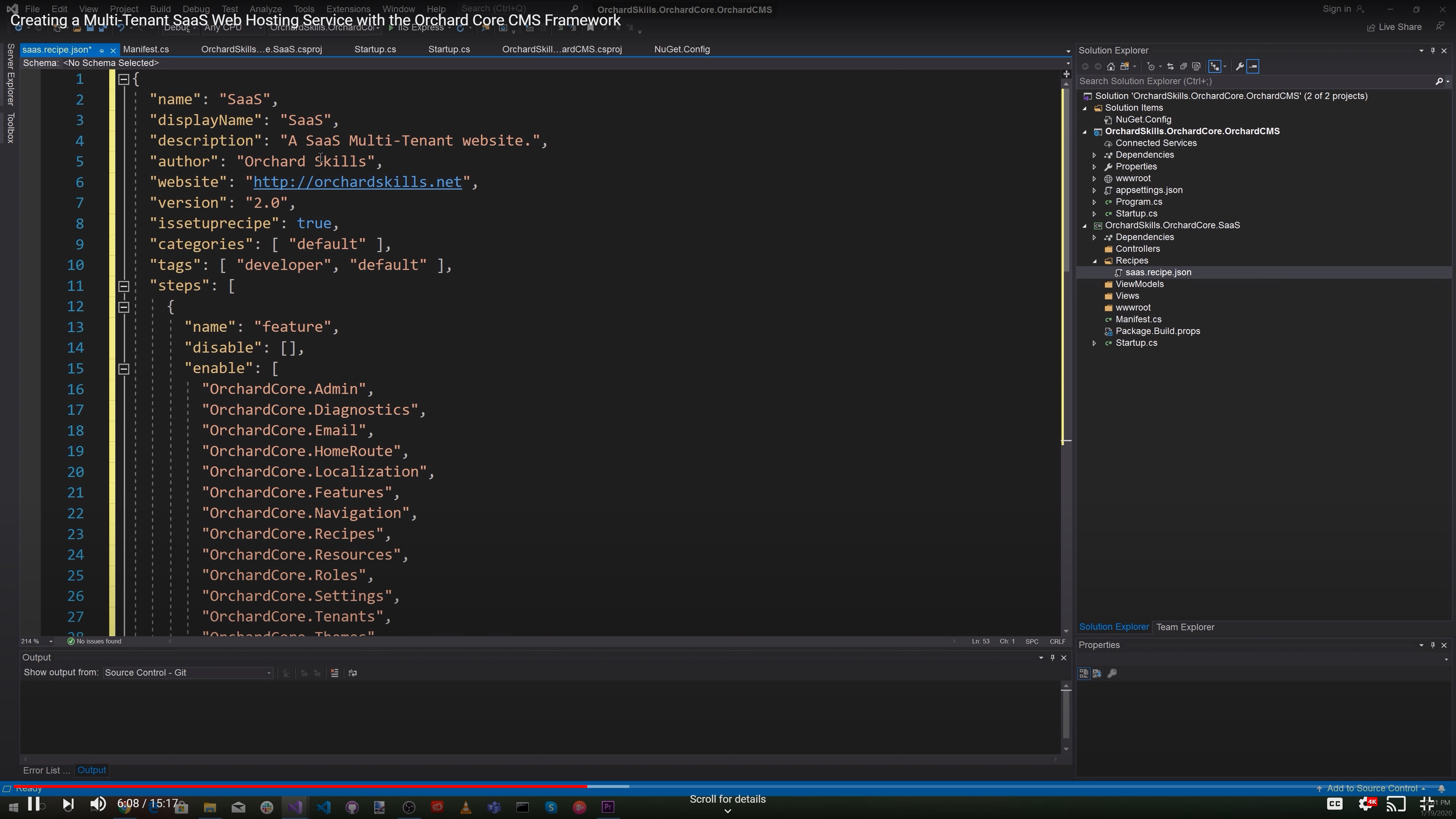Collapse the Recipes folder in Solution Explorer
This screenshot has width=1456, height=819.
[1095, 261]
